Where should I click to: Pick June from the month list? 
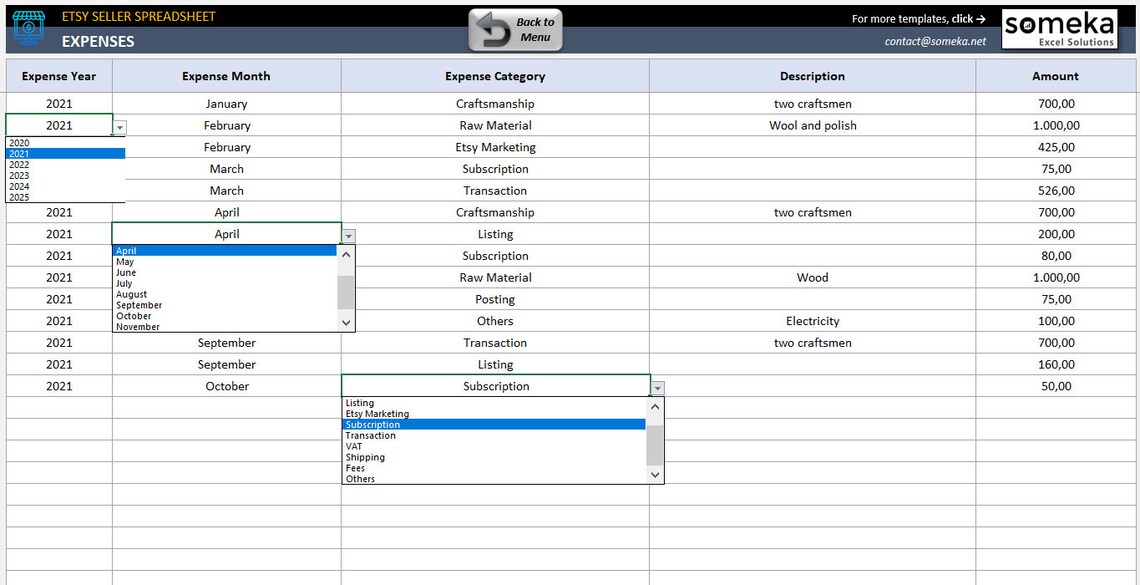tap(225, 273)
